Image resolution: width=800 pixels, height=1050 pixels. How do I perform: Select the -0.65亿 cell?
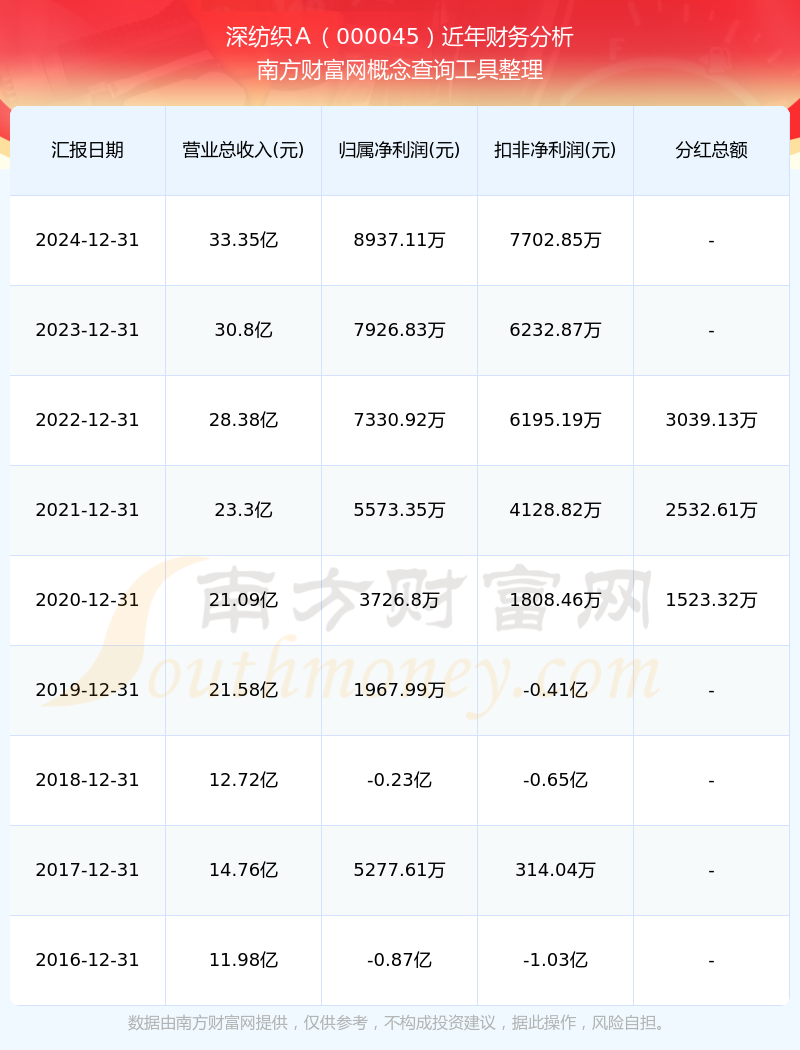coord(556,780)
